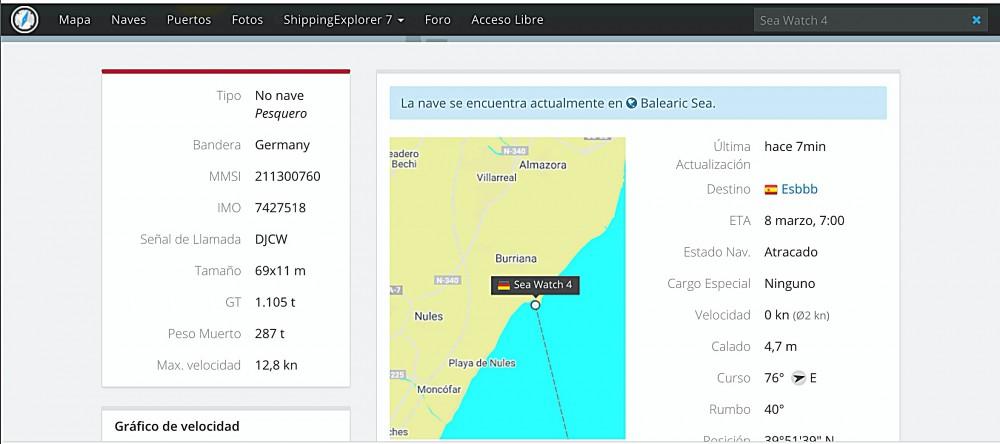Click inside the Sea Watch 4 search box
Screen dimensions: 1000x444
[x=860, y=20]
